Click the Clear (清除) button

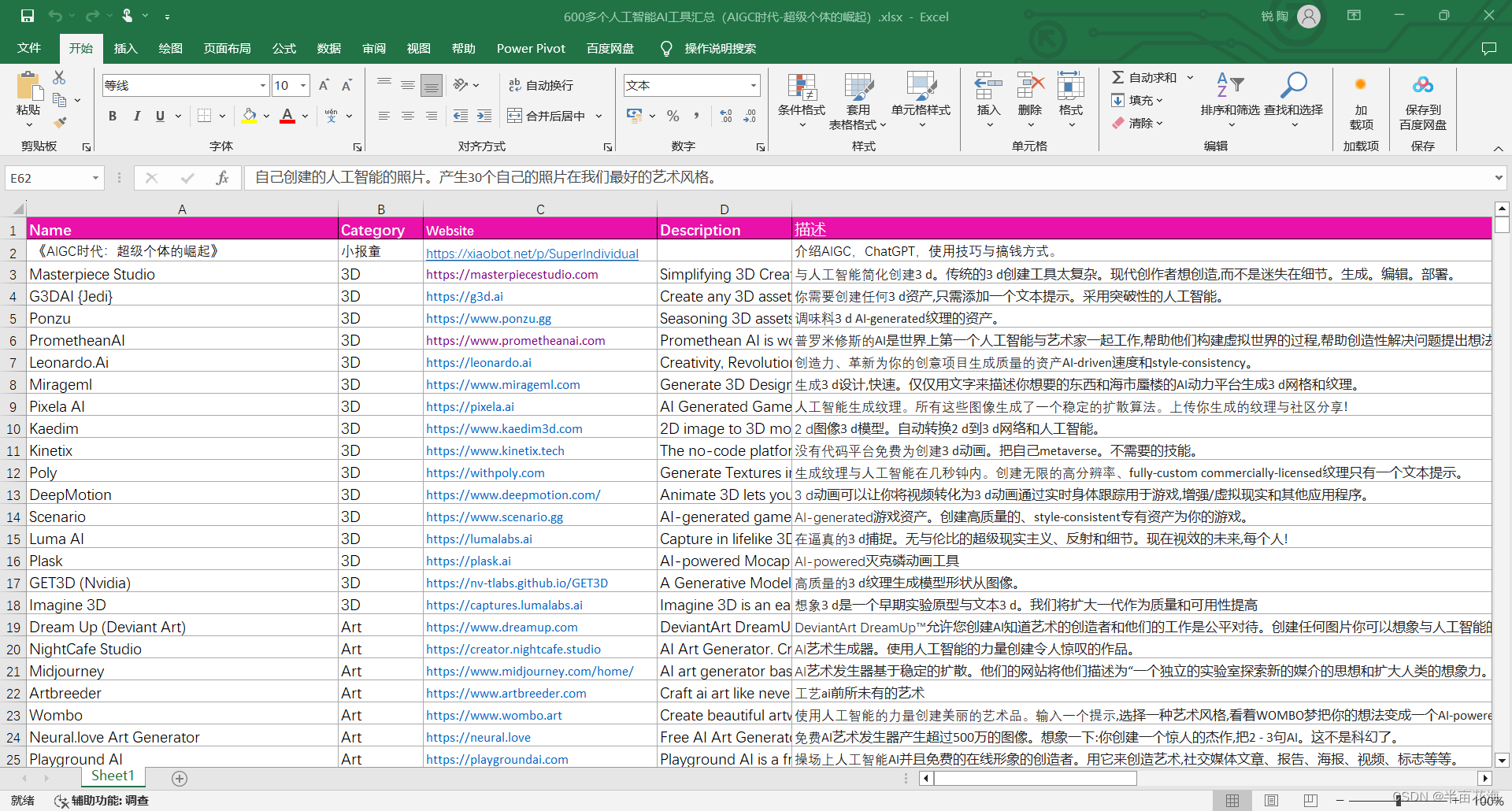(1137, 123)
